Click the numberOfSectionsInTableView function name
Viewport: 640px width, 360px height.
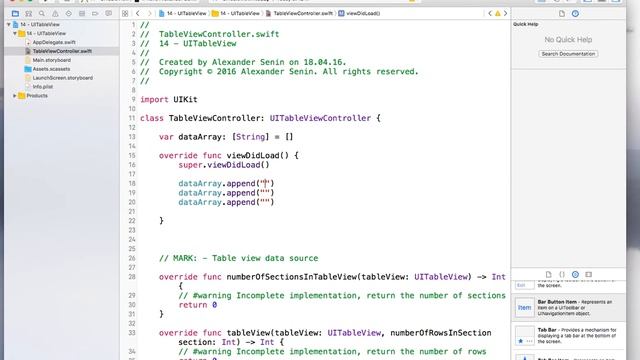click(x=291, y=277)
